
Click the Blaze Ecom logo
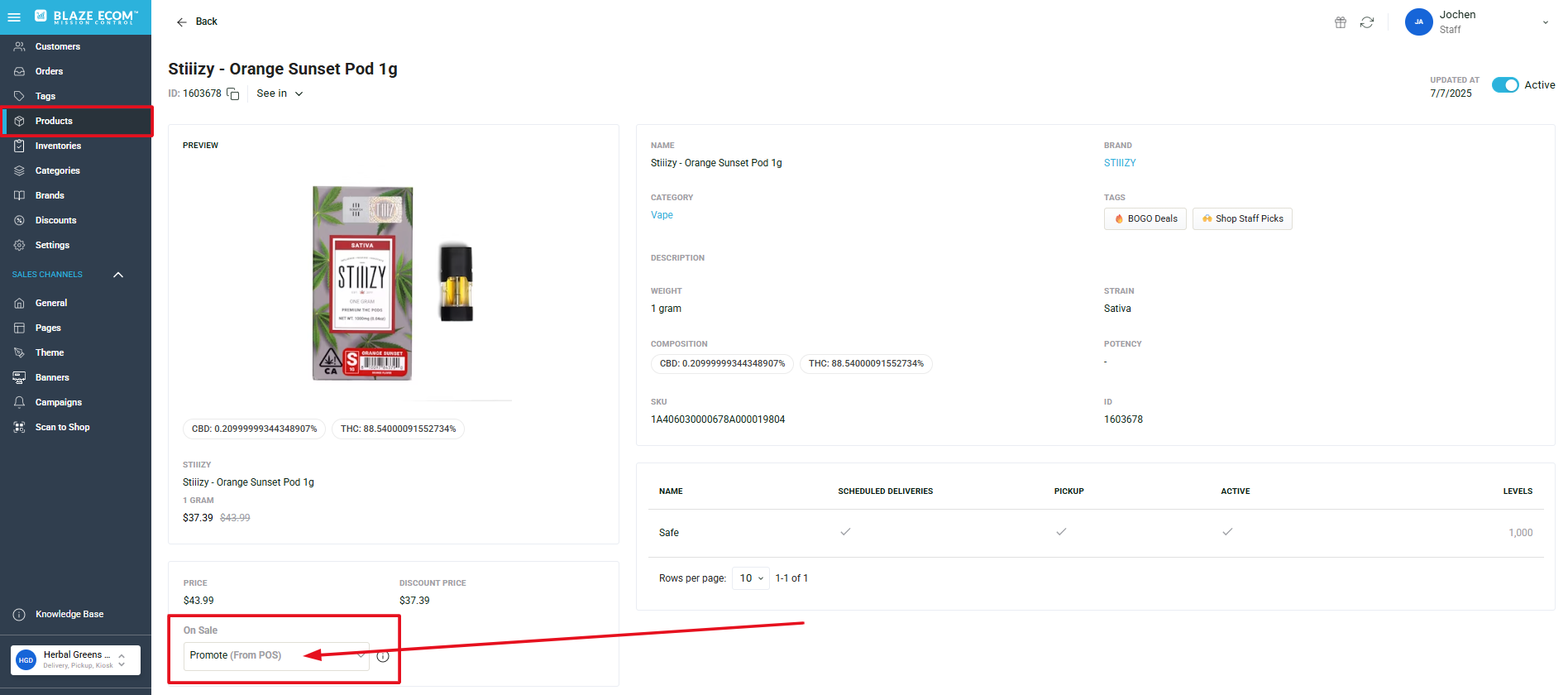(86, 17)
